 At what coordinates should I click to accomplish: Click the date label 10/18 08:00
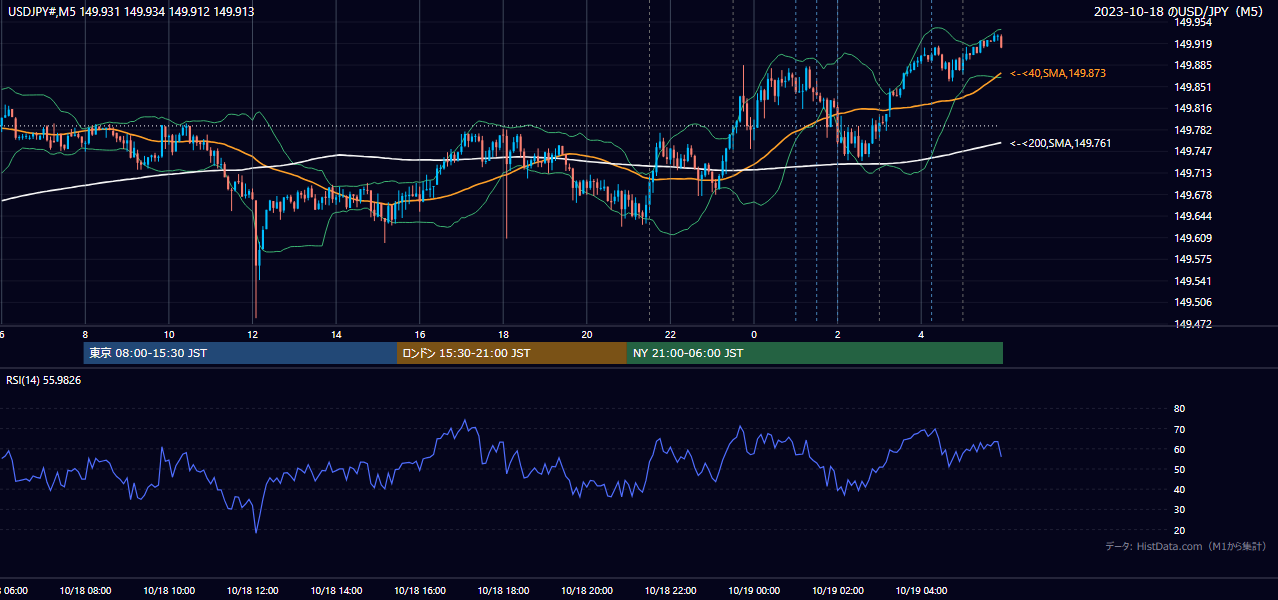[x=85, y=590]
